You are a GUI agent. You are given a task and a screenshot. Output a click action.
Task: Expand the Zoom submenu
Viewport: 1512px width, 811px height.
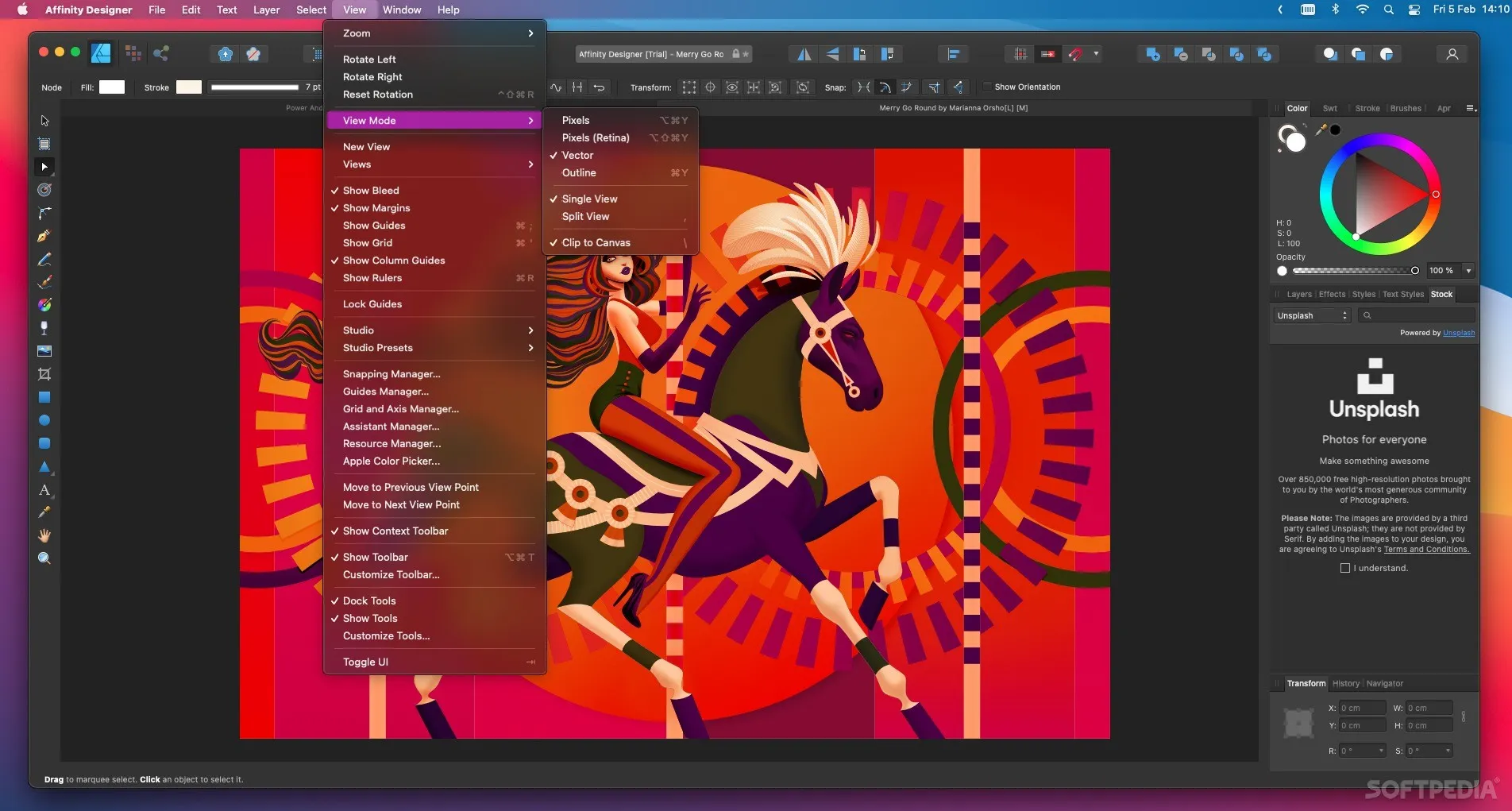pyautogui.click(x=434, y=33)
